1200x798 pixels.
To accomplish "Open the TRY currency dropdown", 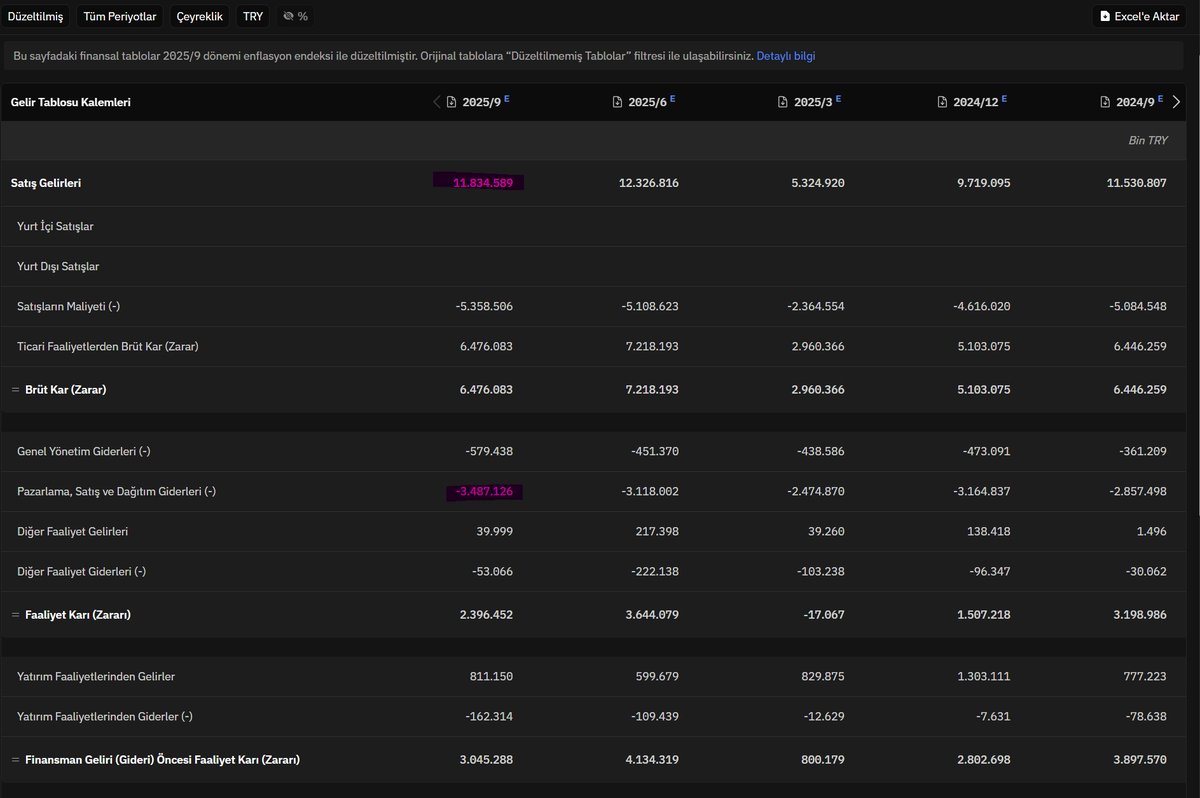I will [253, 16].
